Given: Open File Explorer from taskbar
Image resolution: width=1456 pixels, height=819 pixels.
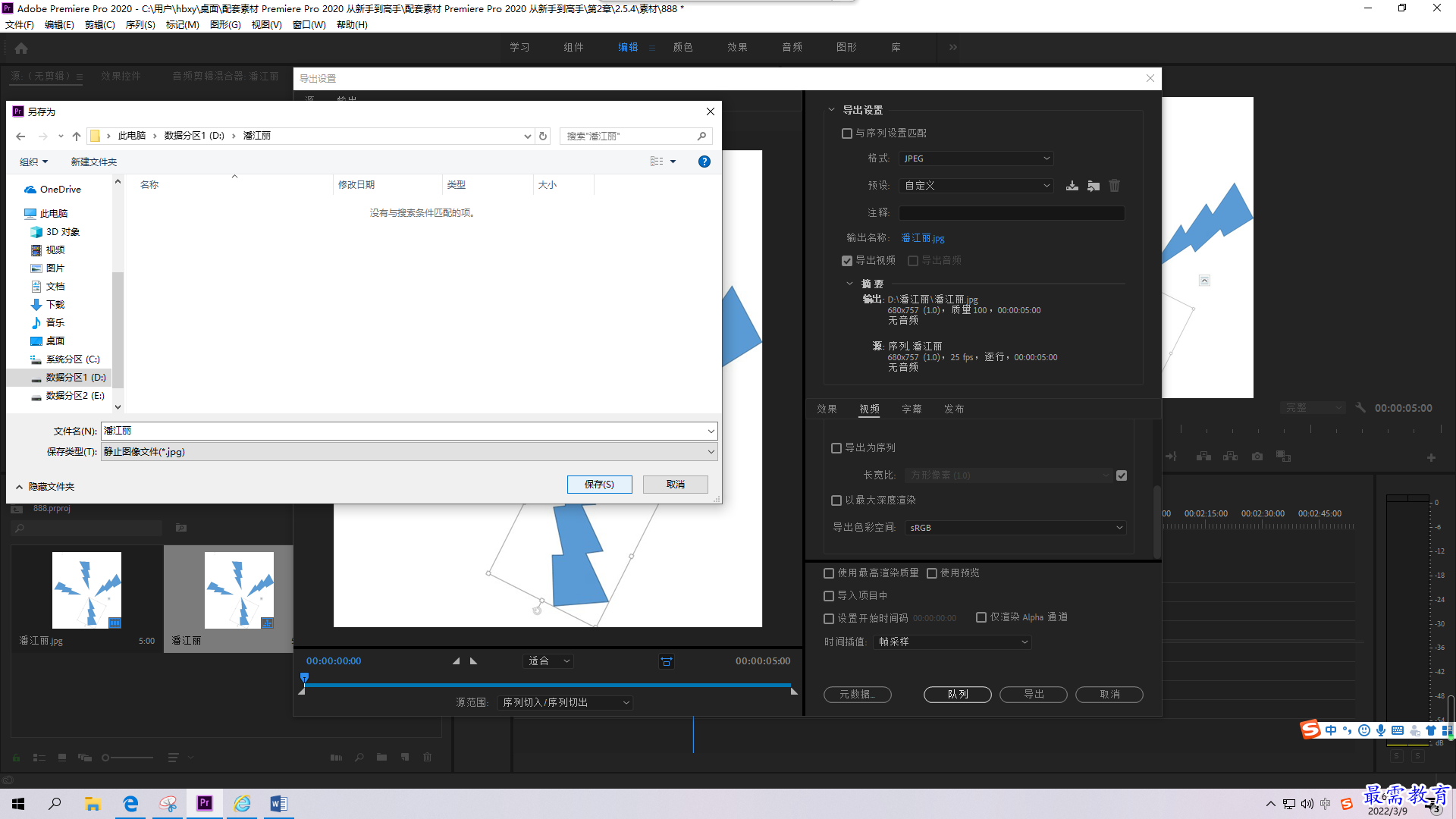Looking at the screenshot, I should tap(93, 804).
